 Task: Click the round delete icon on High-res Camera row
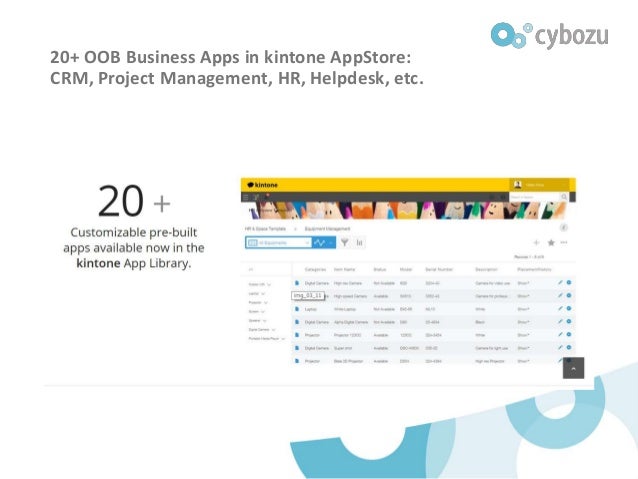tap(569, 282)
